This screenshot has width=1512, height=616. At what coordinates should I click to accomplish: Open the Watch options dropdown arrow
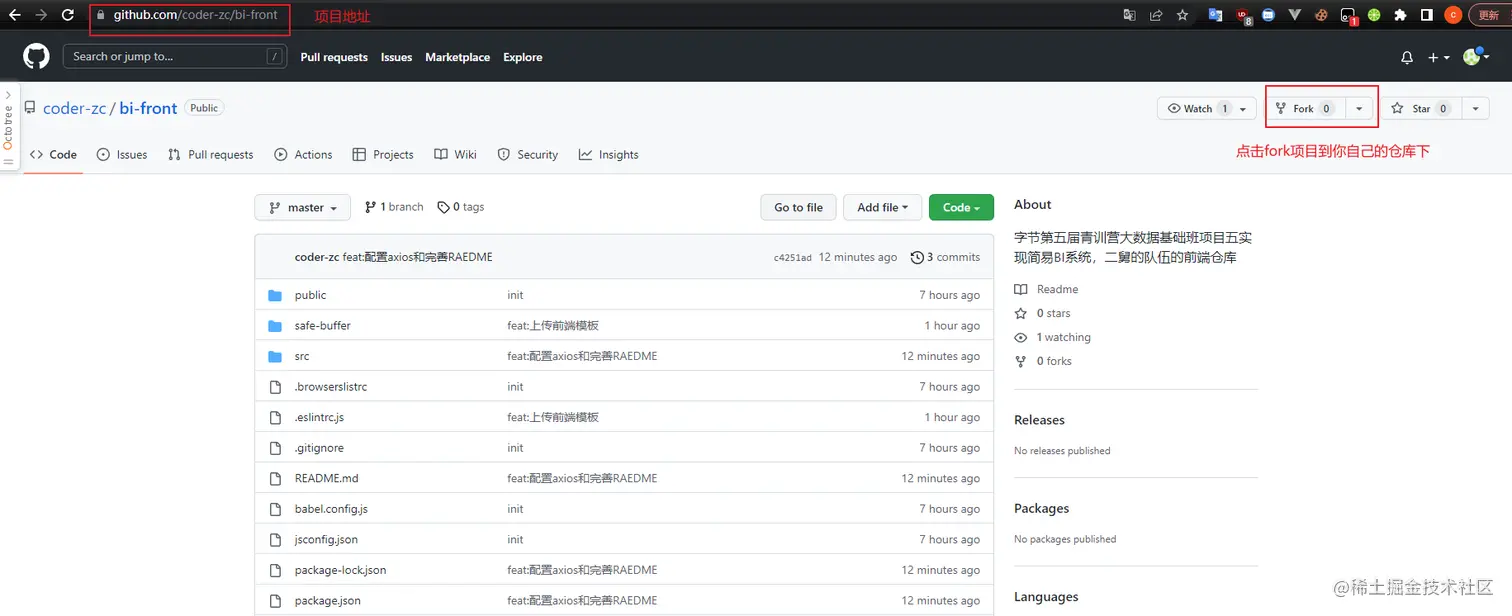[x=1244, y=108]
